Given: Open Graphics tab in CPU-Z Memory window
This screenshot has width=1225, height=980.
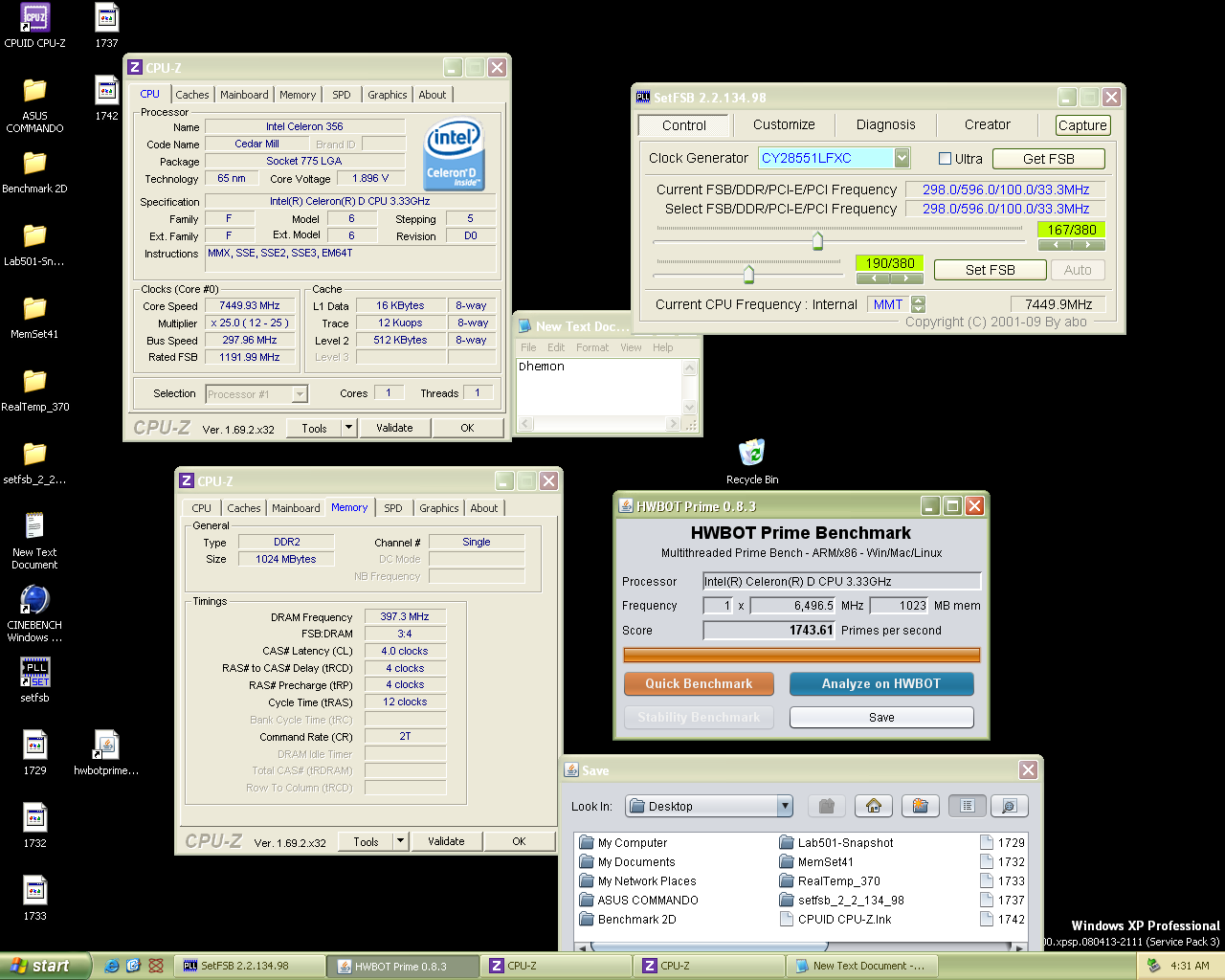Looking at the screenshot, I should pyautogui.click(x=439, y=508).
